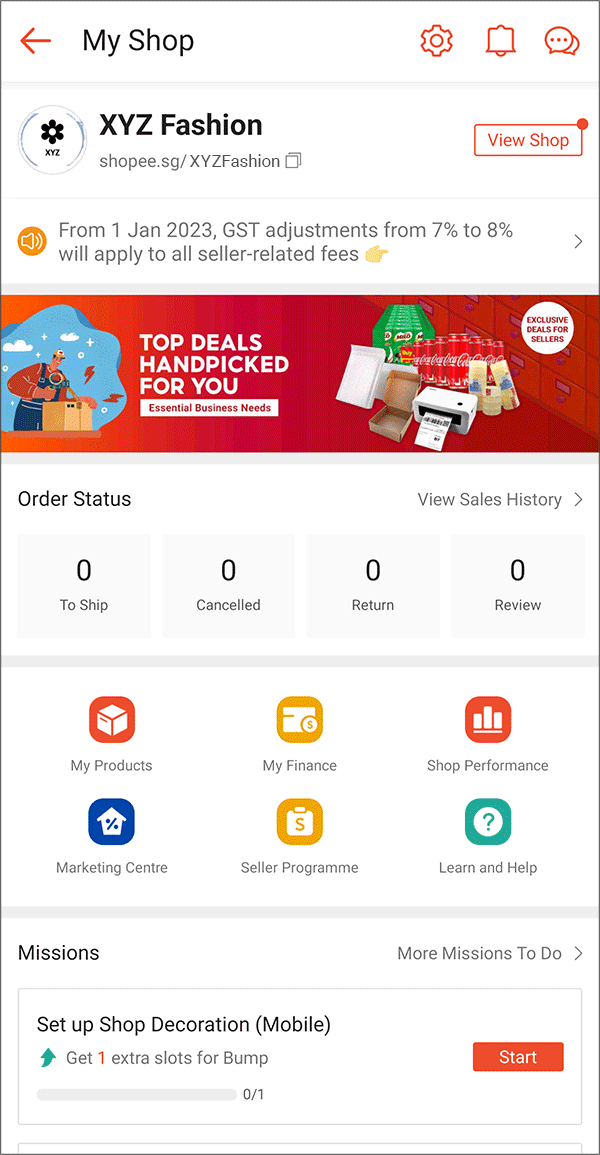Viewport: 600px width, 1155px height.
Task: Start the Shop Decoration mission
Action: (x=518, y=1057)
